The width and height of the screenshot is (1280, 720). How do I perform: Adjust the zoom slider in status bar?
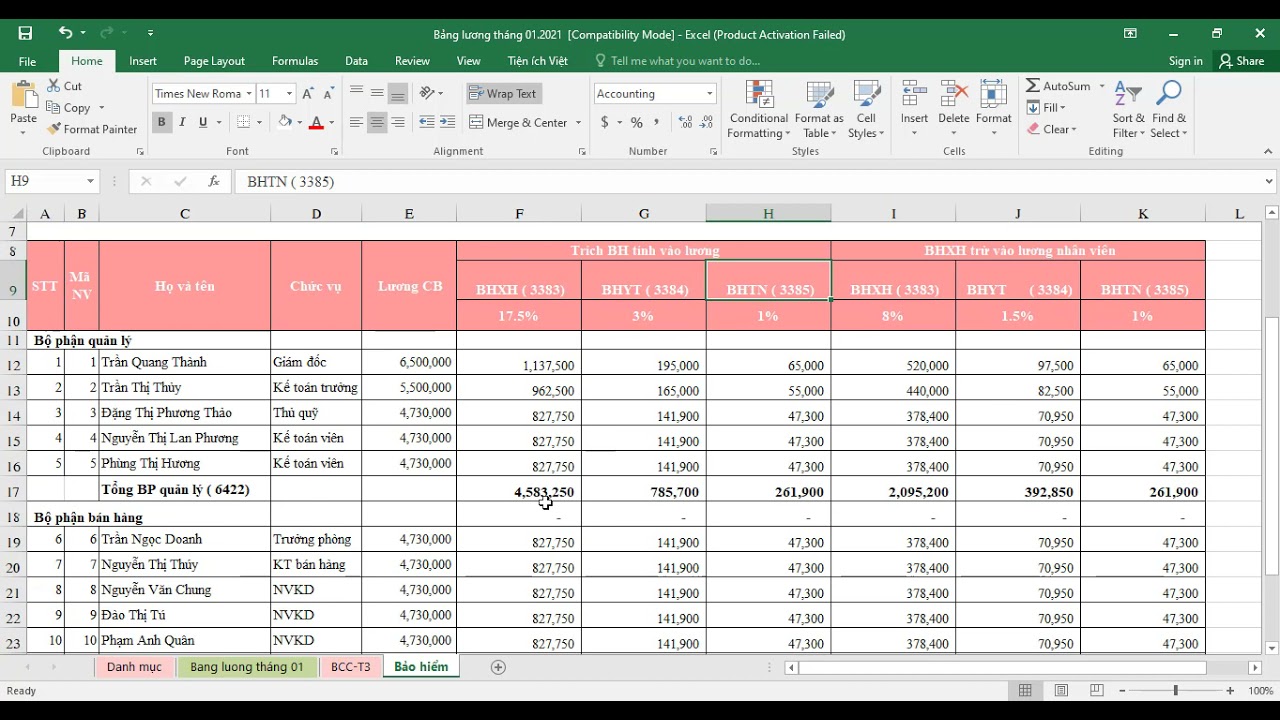pyautogui.click(x=1176, y=691)
